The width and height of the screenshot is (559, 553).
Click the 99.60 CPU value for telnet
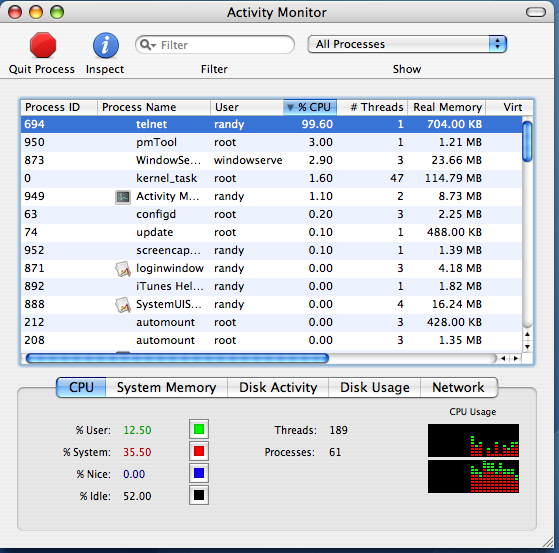317,124
